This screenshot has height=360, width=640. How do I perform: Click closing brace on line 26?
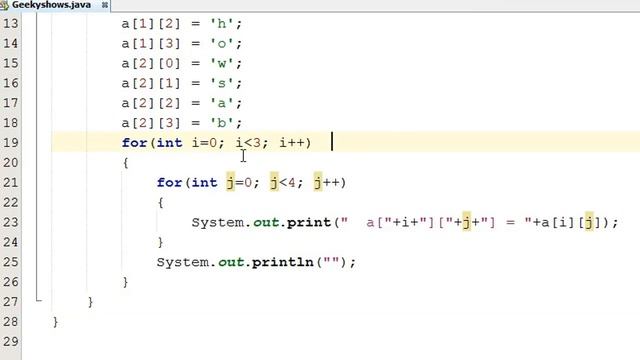point(126,282)
